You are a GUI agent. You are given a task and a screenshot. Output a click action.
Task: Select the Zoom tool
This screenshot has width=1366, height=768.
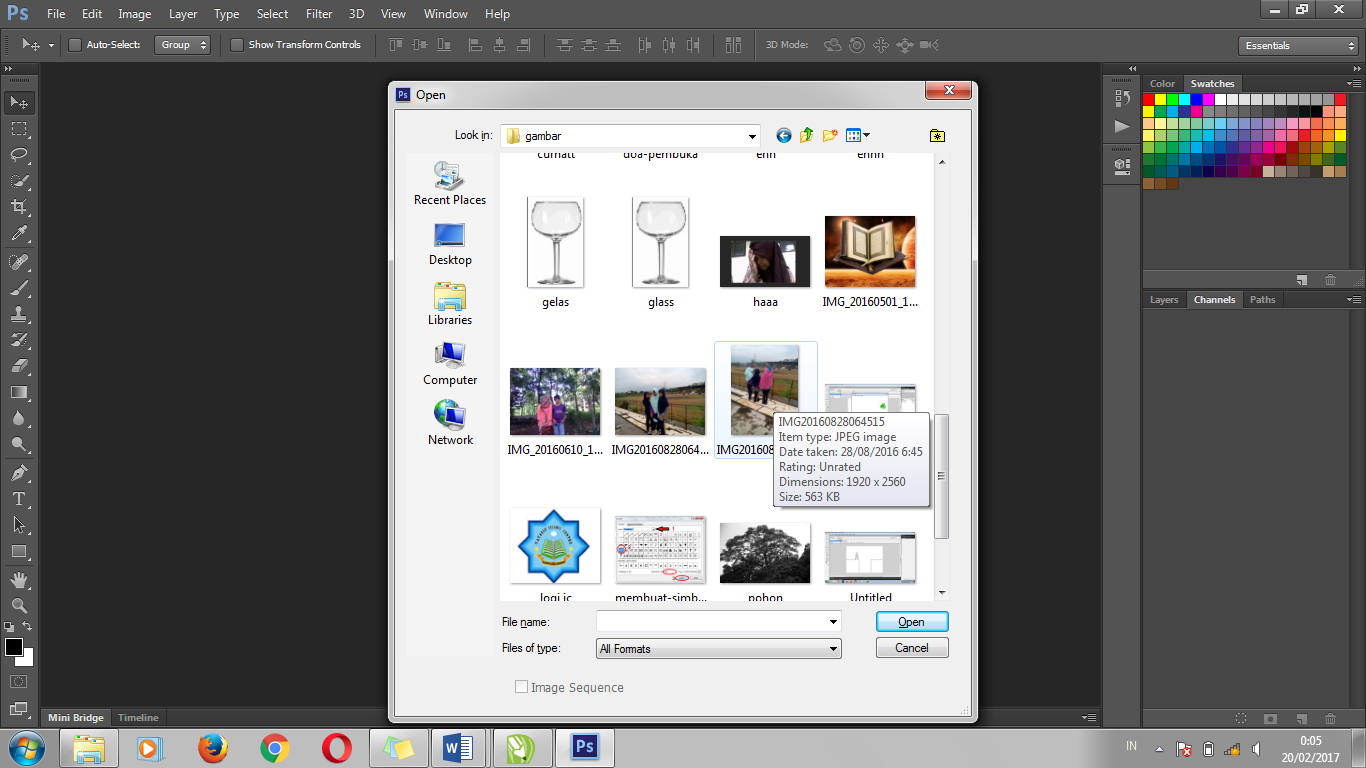pyautogui.click(x=18, y=605)
